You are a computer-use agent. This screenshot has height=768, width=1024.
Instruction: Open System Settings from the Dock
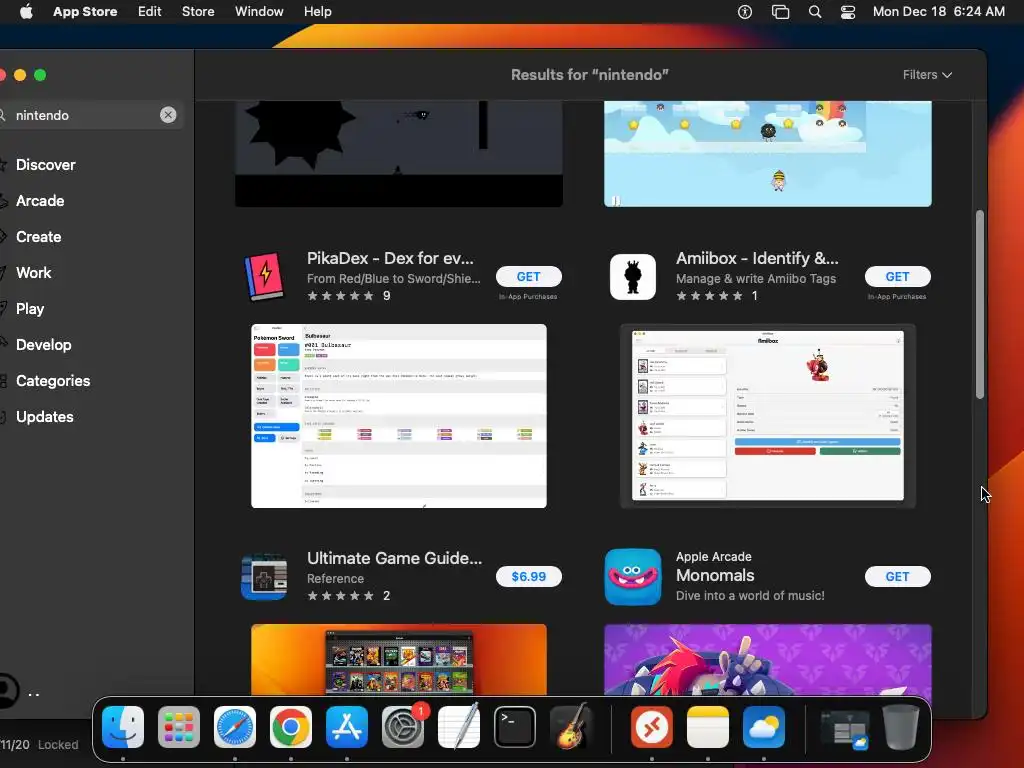[x=403, y=727]
